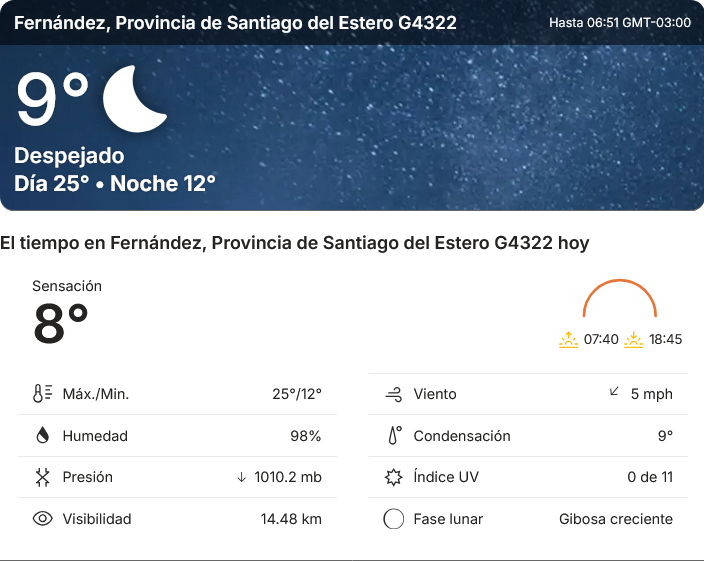Click the Gibosa creciente moon phase value
704x561 pixels.
(x=615, y=519)
